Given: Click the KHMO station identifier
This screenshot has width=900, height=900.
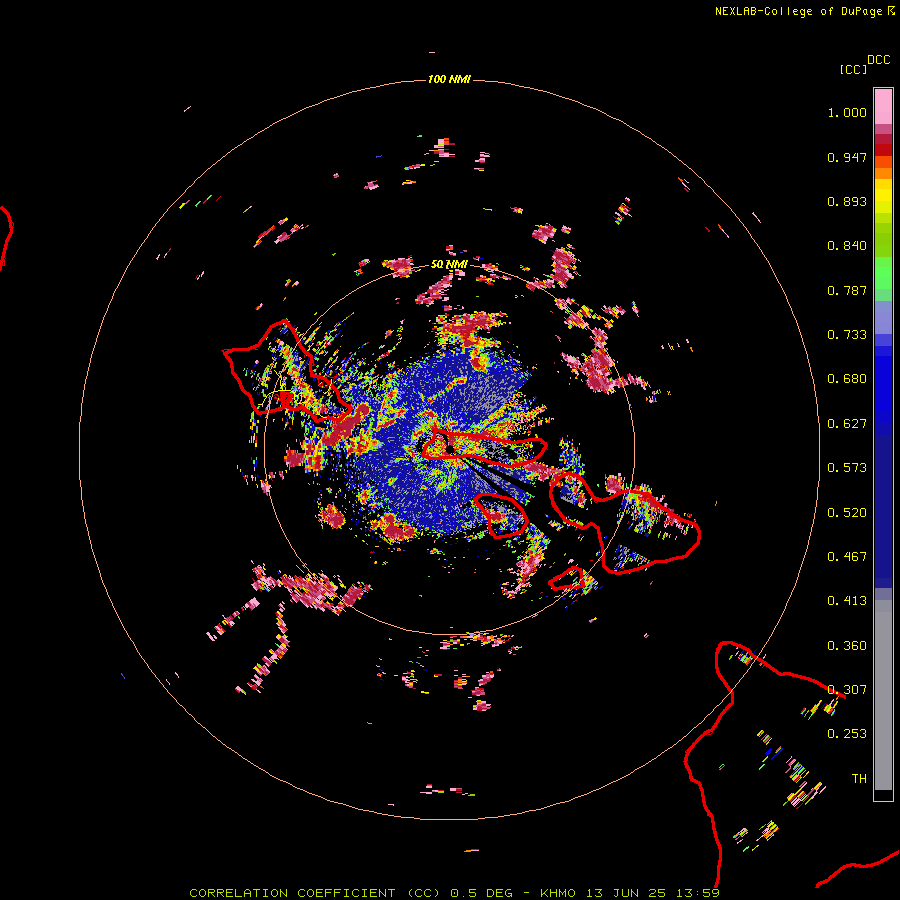Looking at the screenshot, I should coord(557,893).
